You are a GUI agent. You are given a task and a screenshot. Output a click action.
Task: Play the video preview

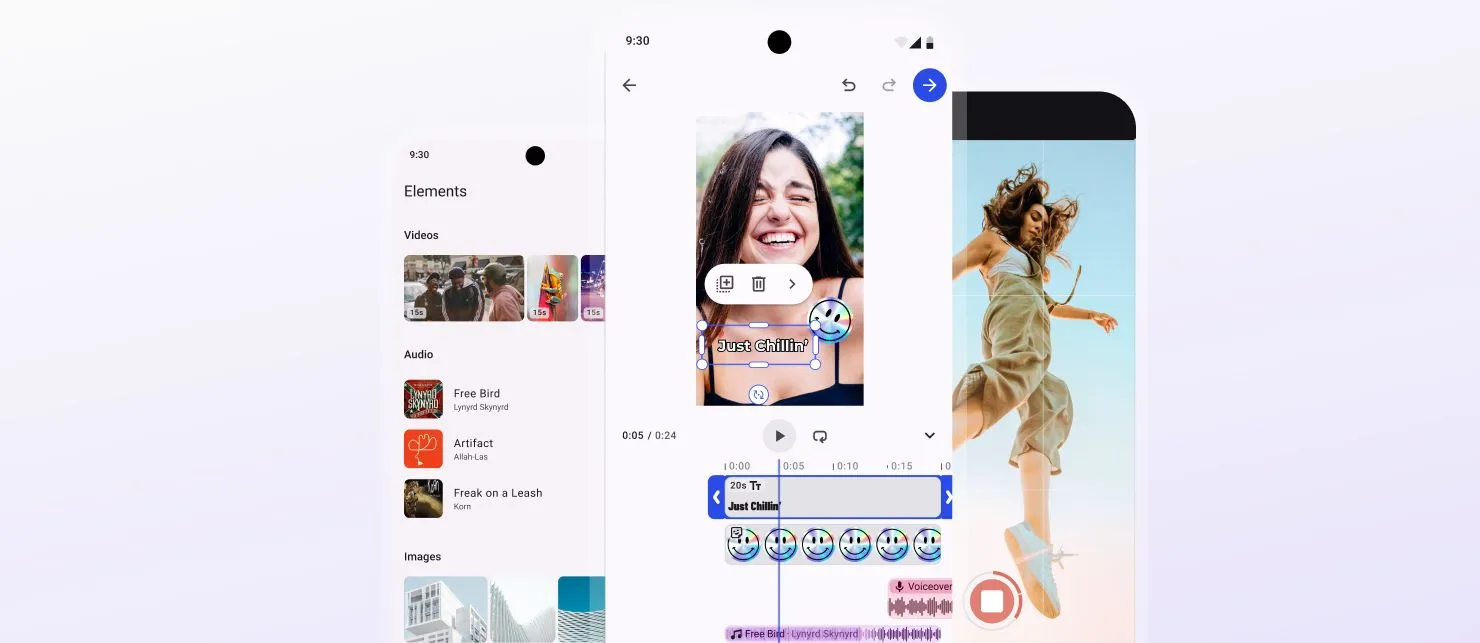(x=780, y=436)
